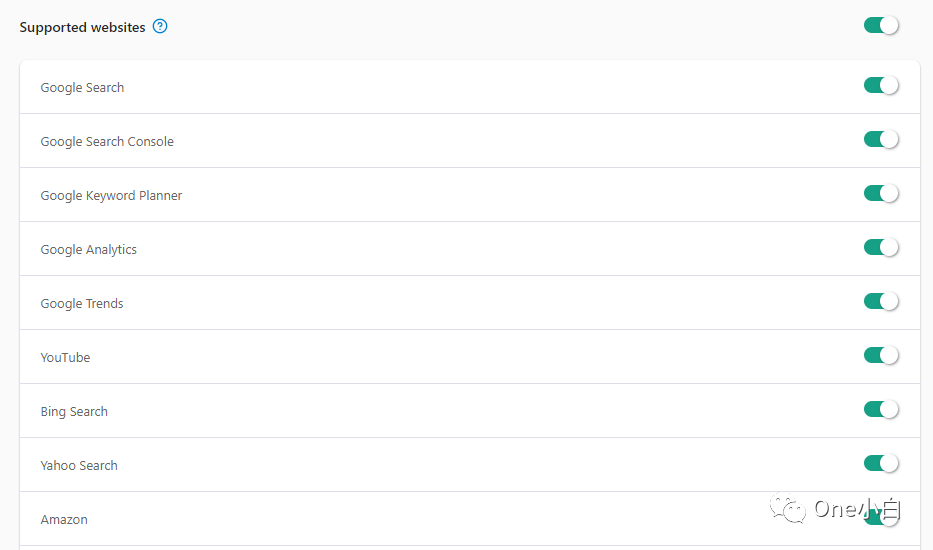Screen dimensions: 933x550
Task: Select the Google Analytics row label
Action: pyautogui.click(x=89, y=249)
